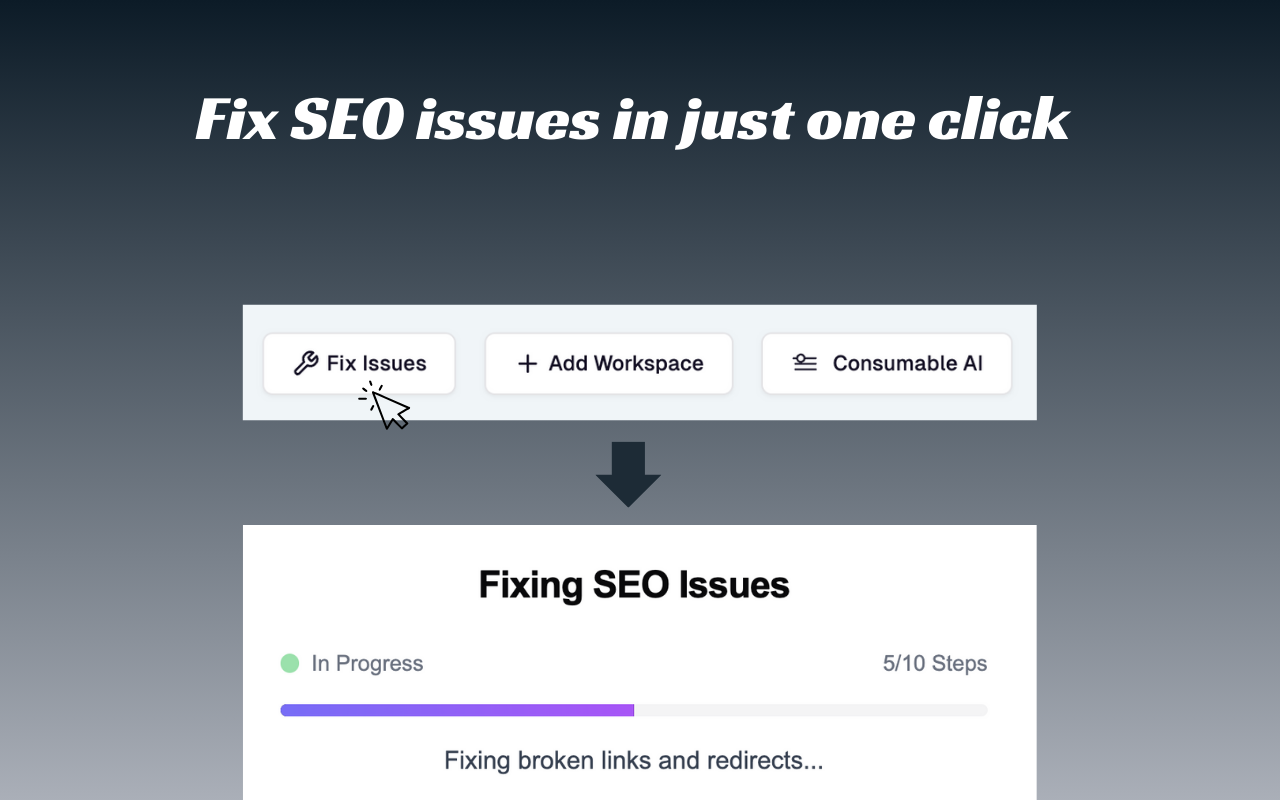Click the Fix SEO issues in just one click headline
Screen dimensions: 1280x800
632,120
